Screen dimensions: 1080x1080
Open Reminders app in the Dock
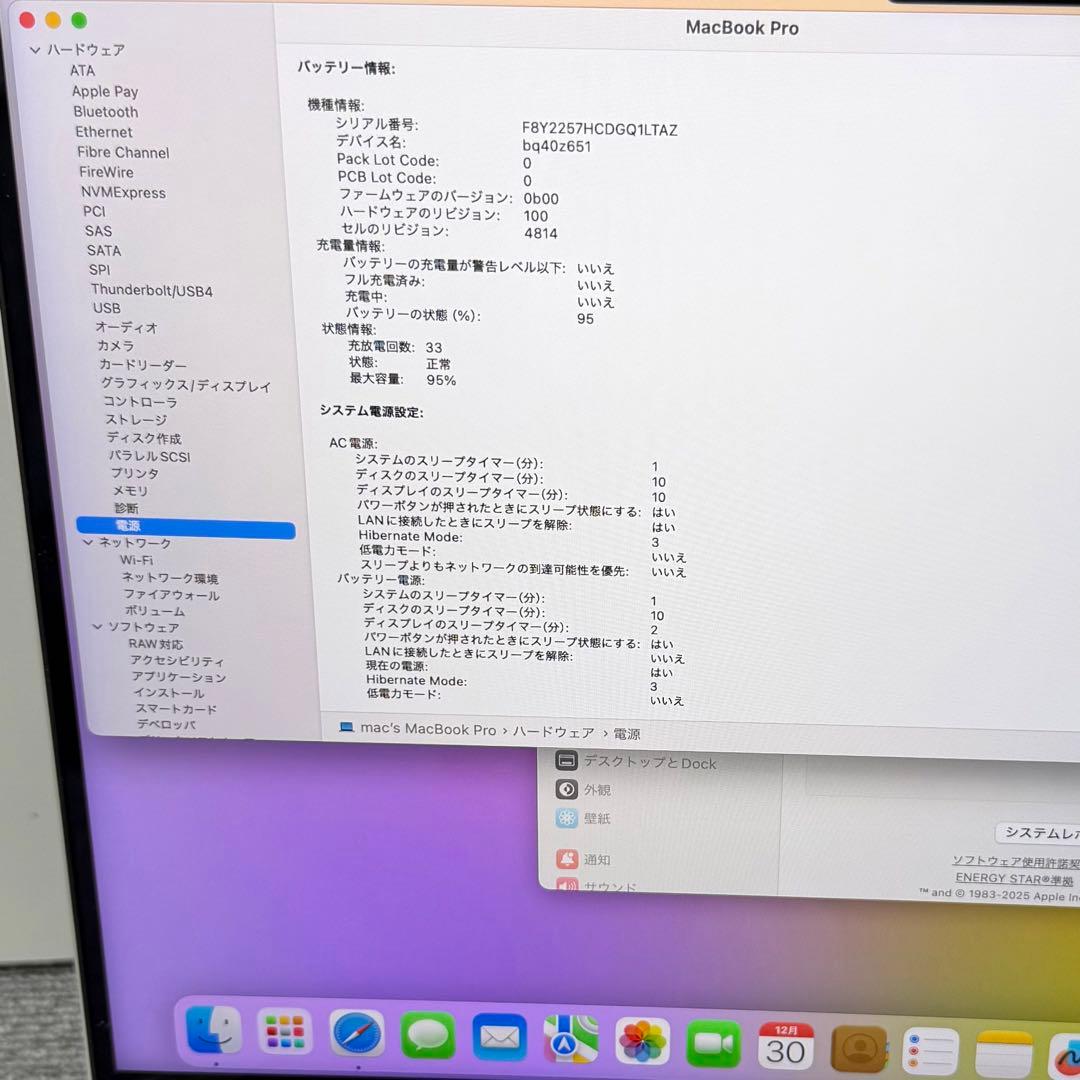931,1051
